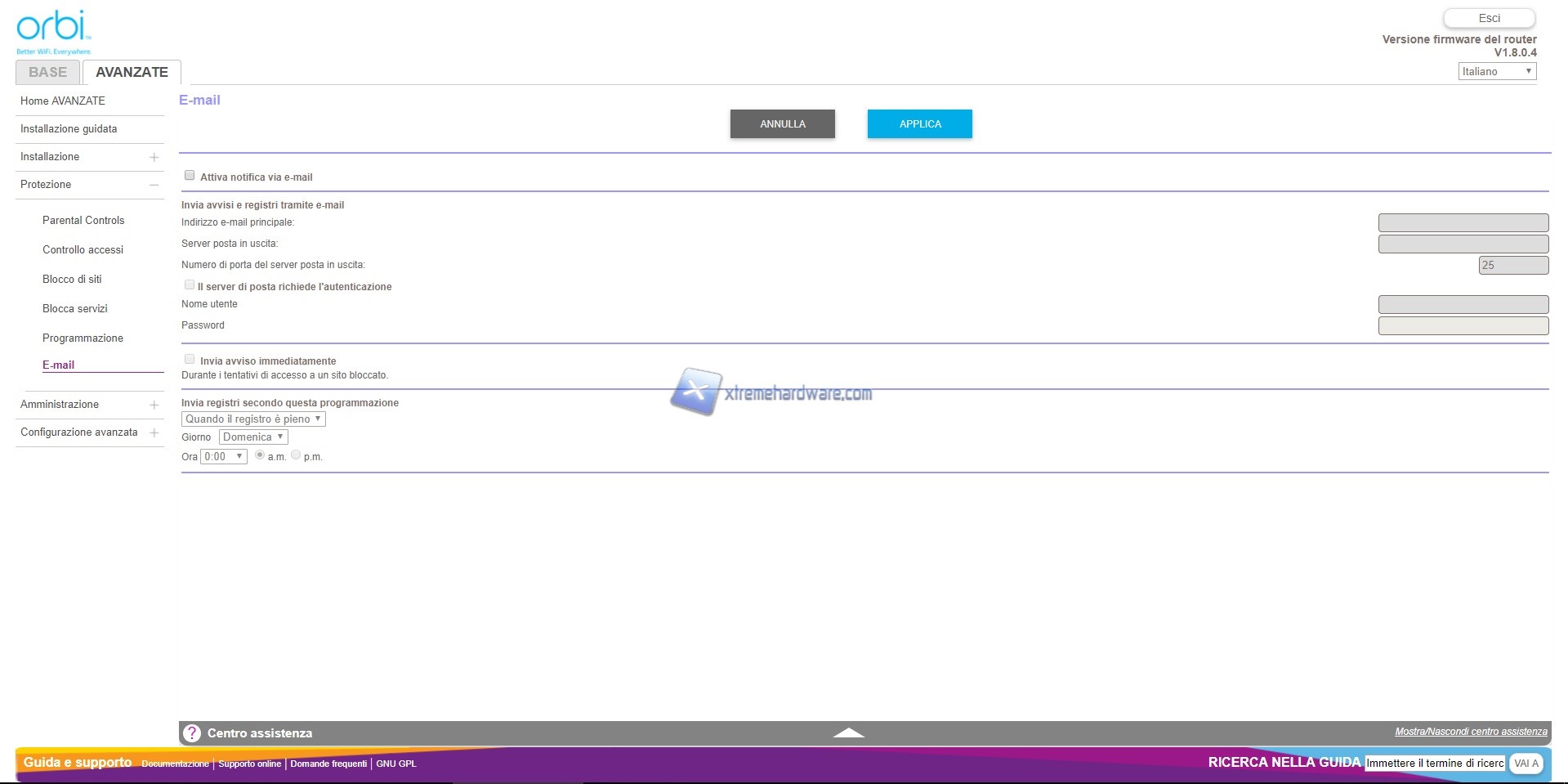Click the Mostra/Nascondi centro assistenza link
This screenshot has width=1568, height=784.
click(x=1471, y=732)
